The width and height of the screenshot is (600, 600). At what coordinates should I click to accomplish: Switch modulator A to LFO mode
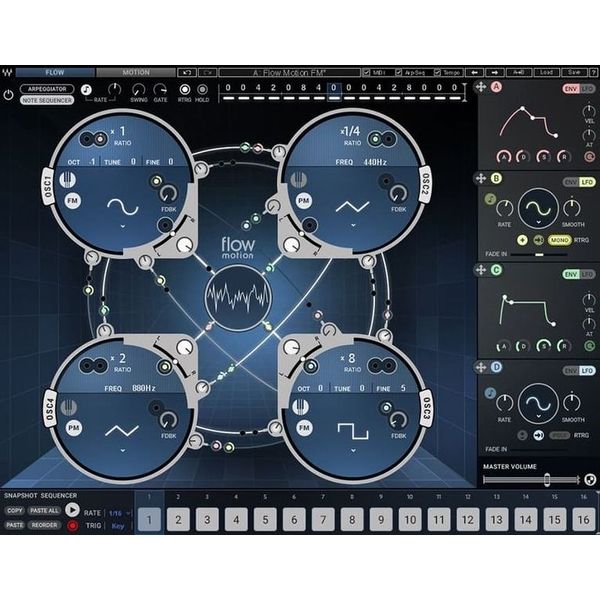587,89
